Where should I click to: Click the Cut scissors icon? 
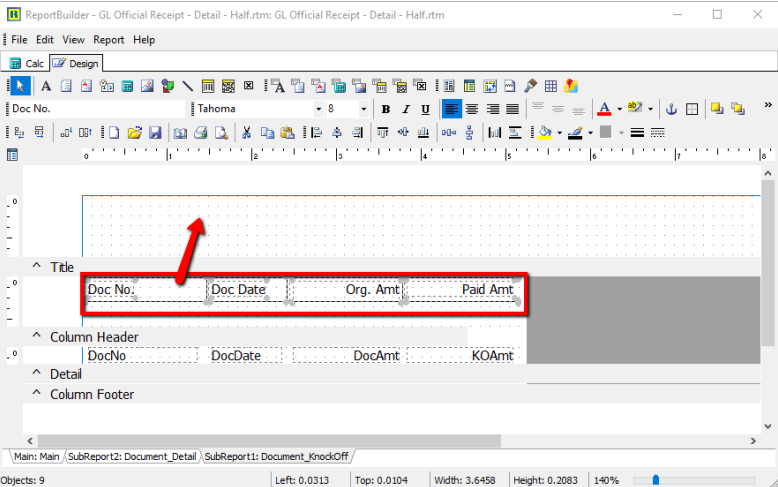click(x=246, y=132)
